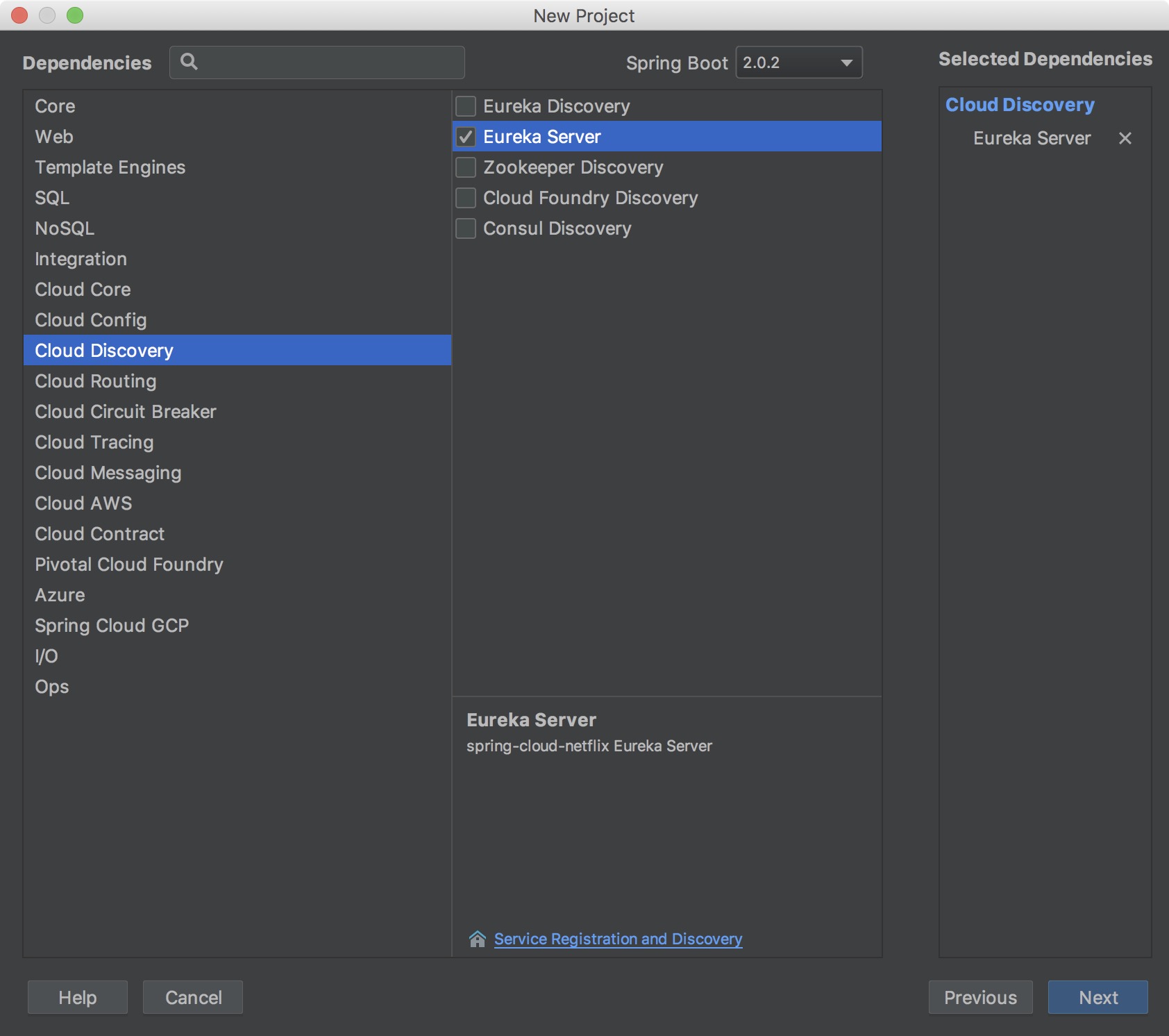
Task: Choose the NoSQL category
Action: [237, 228]
